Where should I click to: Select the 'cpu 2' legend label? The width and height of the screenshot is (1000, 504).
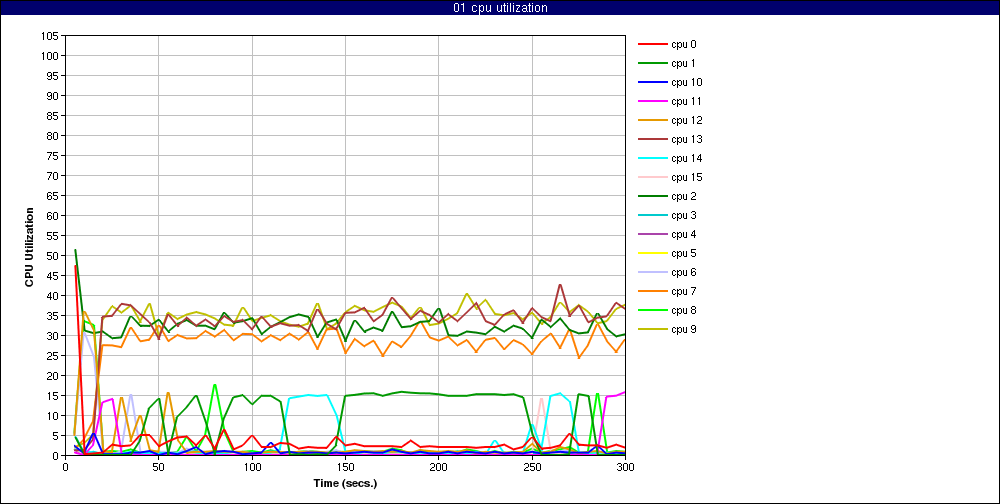[x=684, y=196]
